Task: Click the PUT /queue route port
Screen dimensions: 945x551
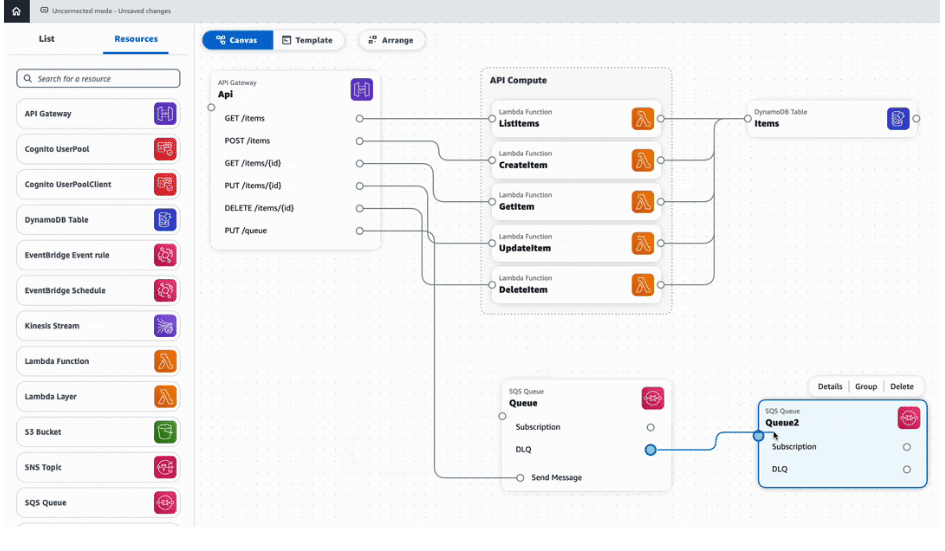Action: coord(360,231)
